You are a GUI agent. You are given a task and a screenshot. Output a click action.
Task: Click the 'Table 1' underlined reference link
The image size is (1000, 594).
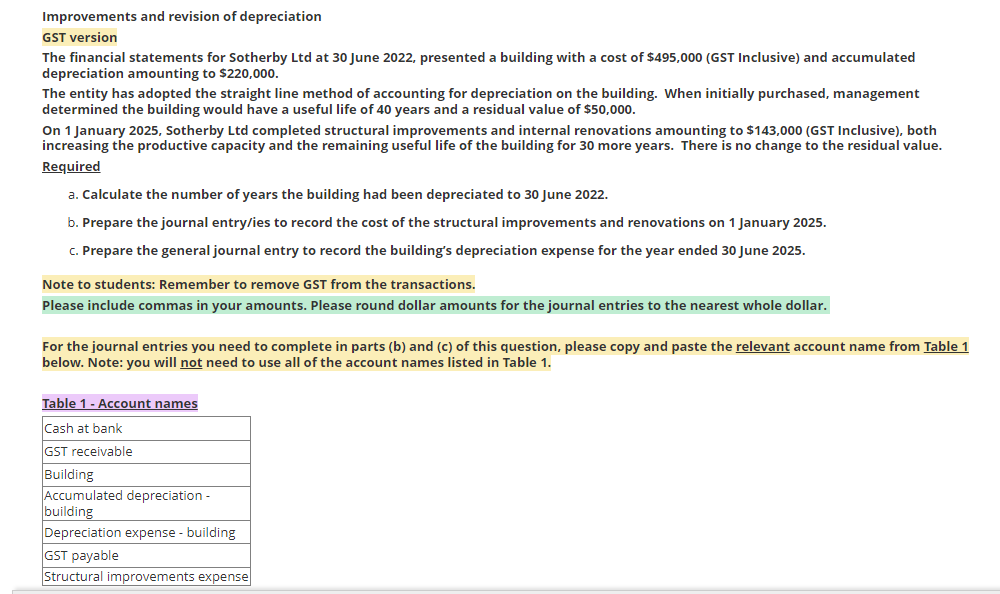[945, 346]
